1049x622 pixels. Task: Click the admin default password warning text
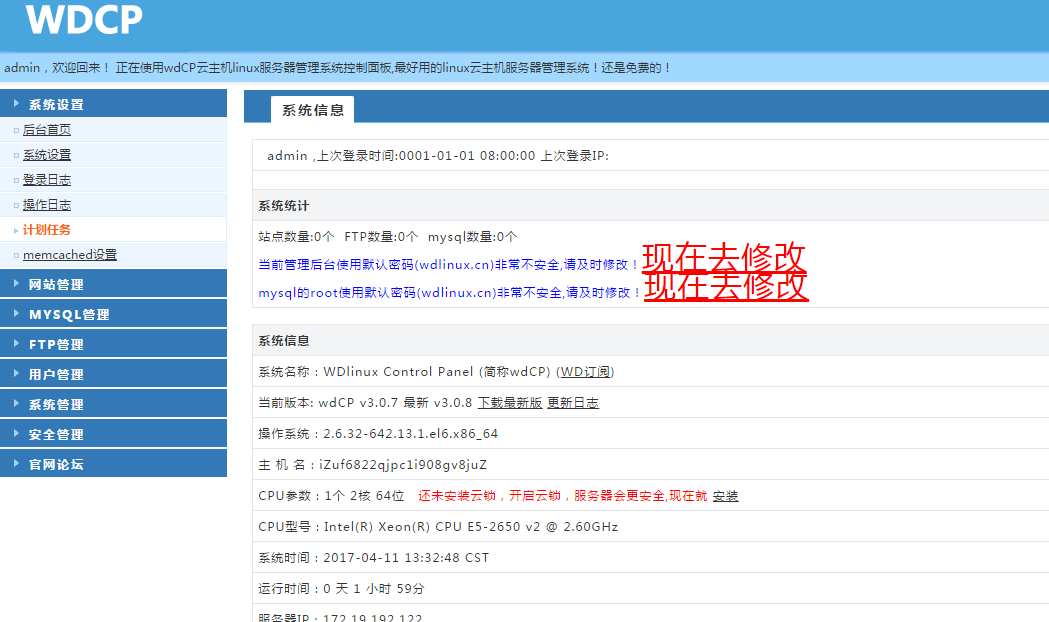(448, 265)
